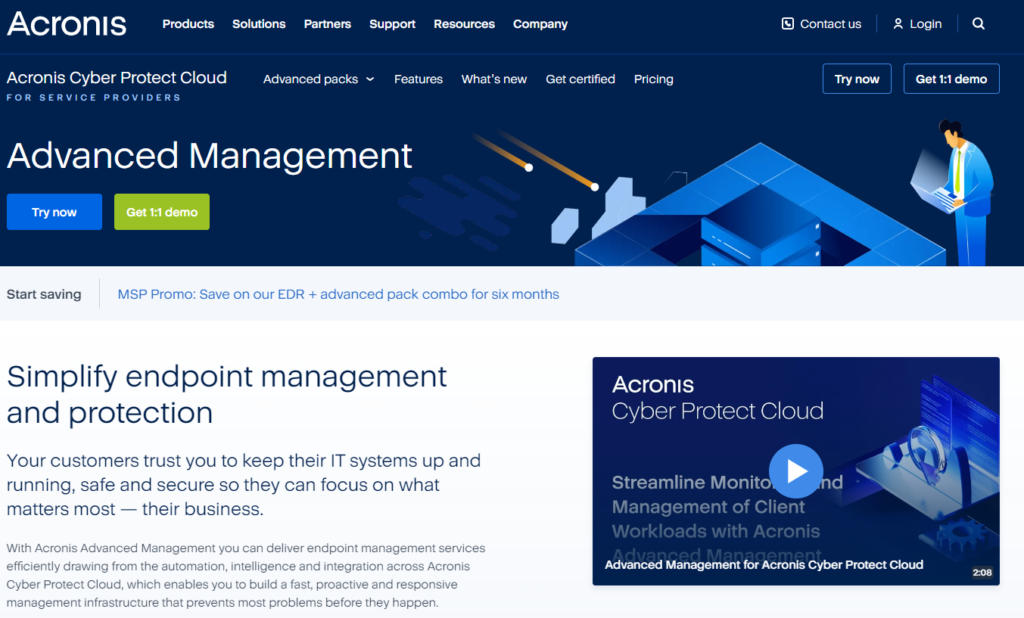
Task: Open the search magnifier icon
Action: (x=978, y=24)
